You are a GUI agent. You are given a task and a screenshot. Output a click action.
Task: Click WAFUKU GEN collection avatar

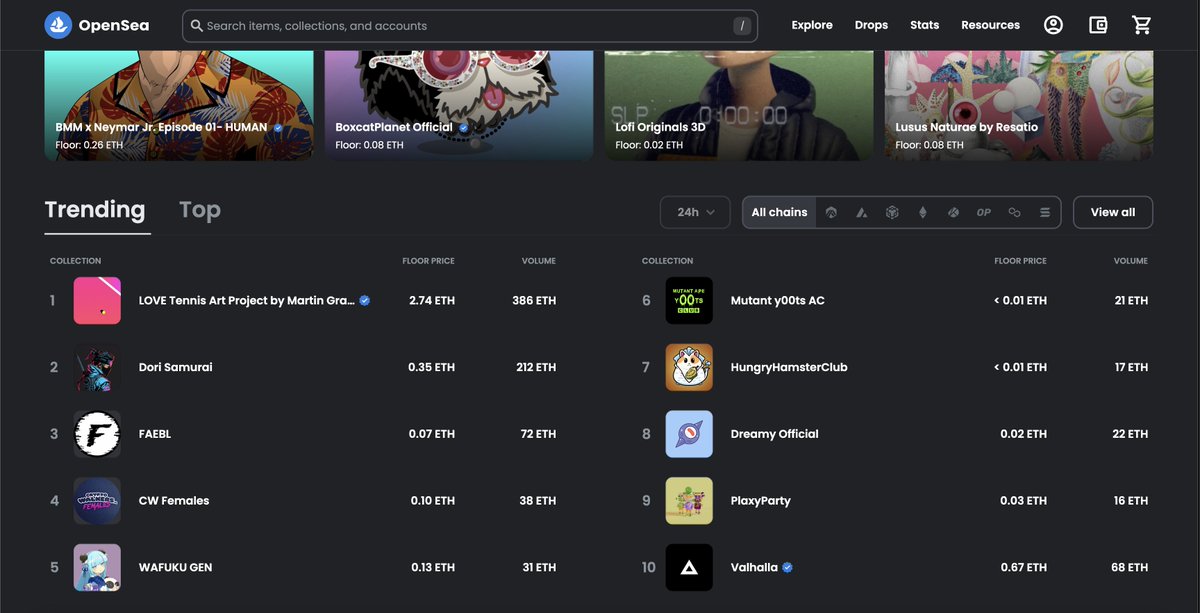pyautogui.click(x=97, y=567)
